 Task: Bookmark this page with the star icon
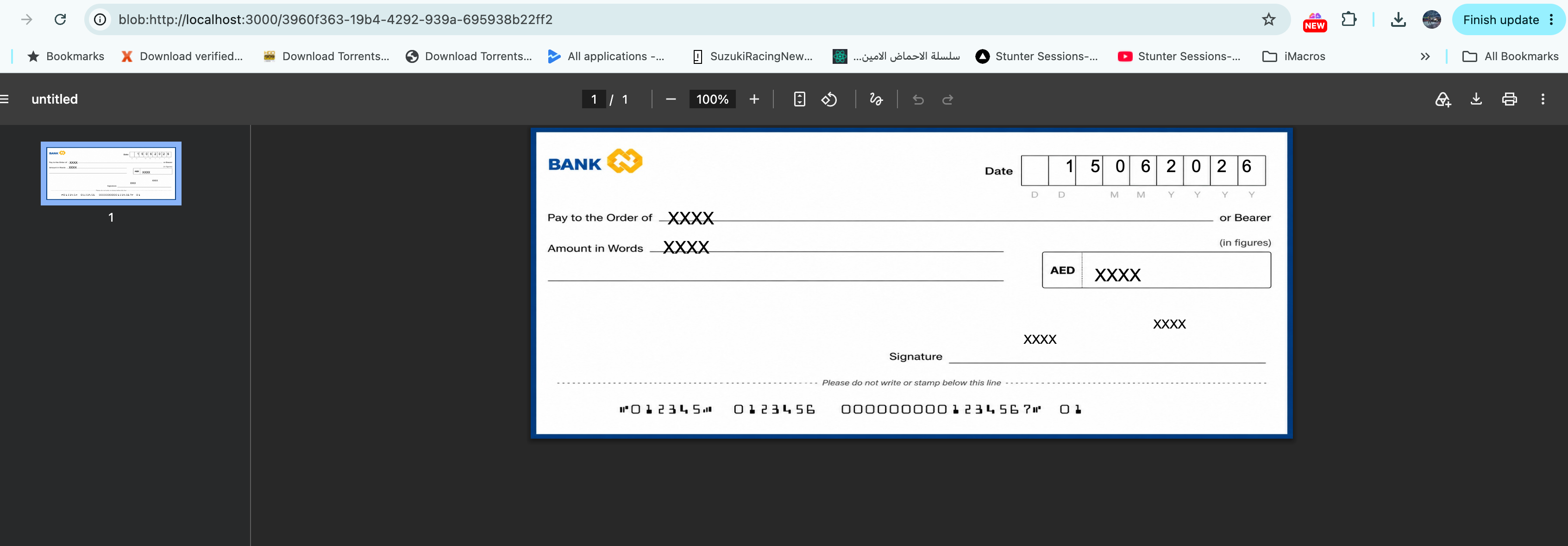[1268, 19]
